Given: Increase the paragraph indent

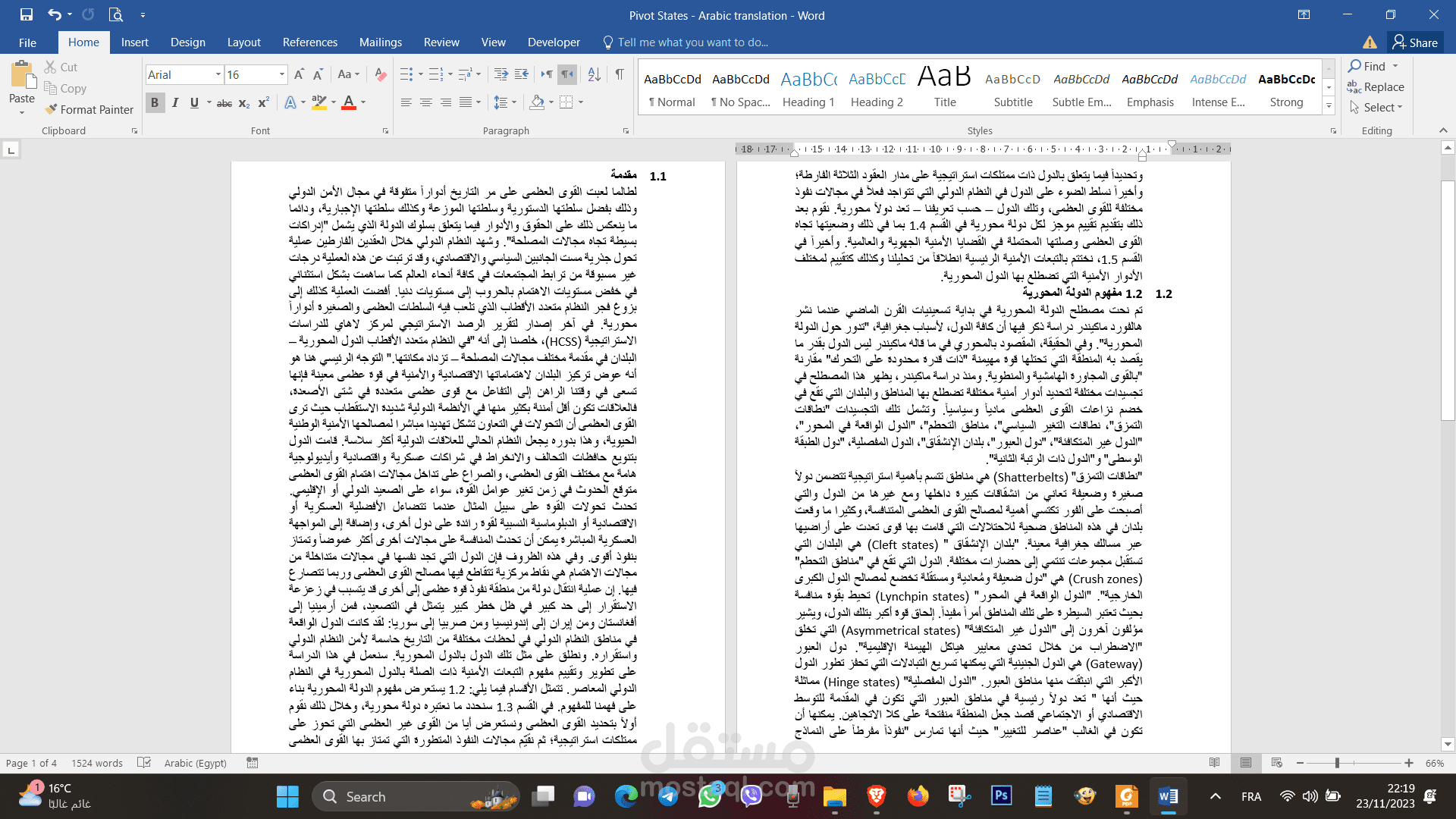Looking at the screenshot, I should point(521,74).
